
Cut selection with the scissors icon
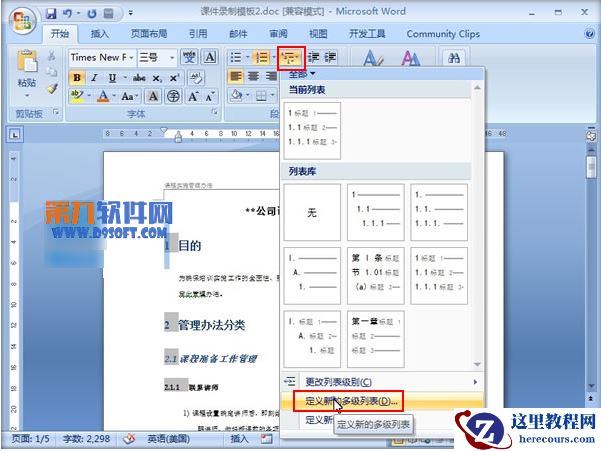tap(52, 56)
